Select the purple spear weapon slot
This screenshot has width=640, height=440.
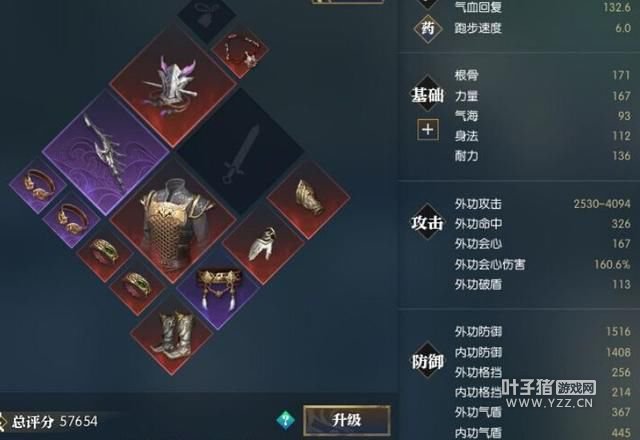(x=106, y=153)
